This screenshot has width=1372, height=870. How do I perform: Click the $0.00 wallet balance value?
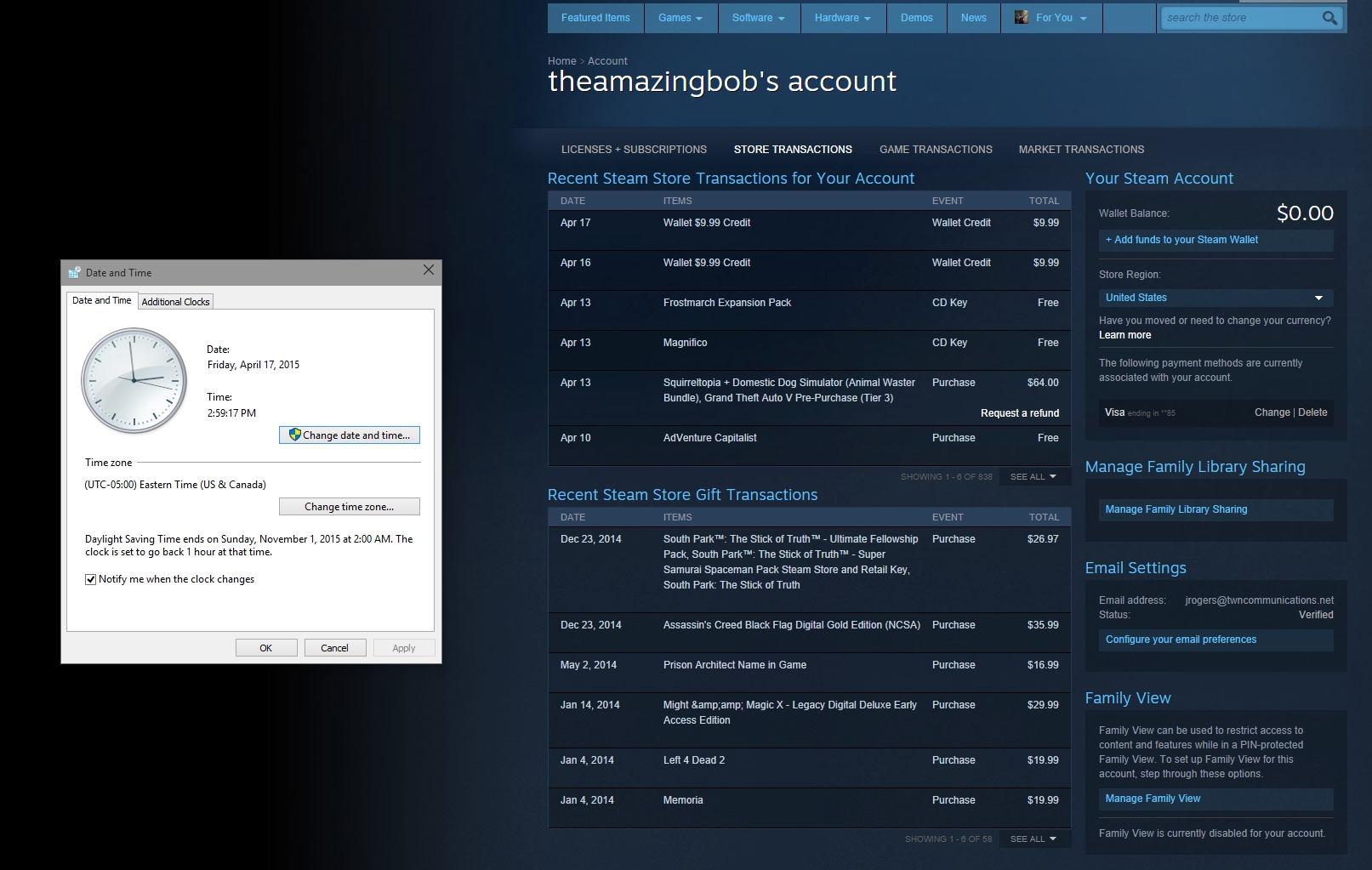pos(1305,213)
